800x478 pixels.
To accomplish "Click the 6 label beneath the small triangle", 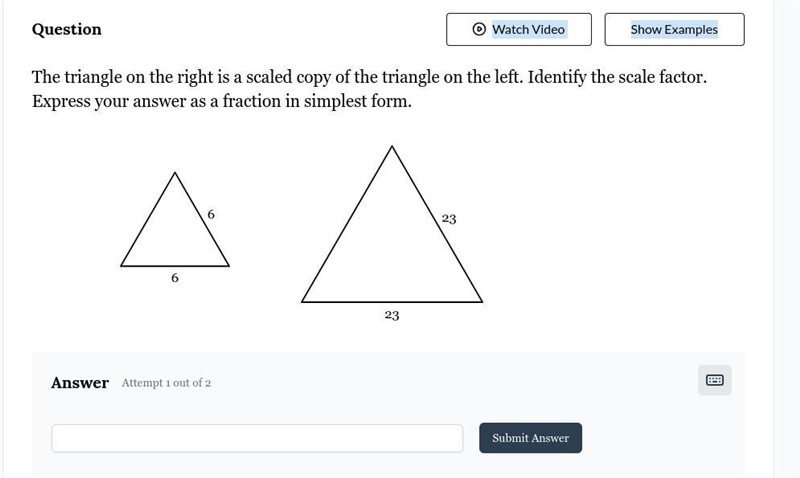I will pos(174,278).
